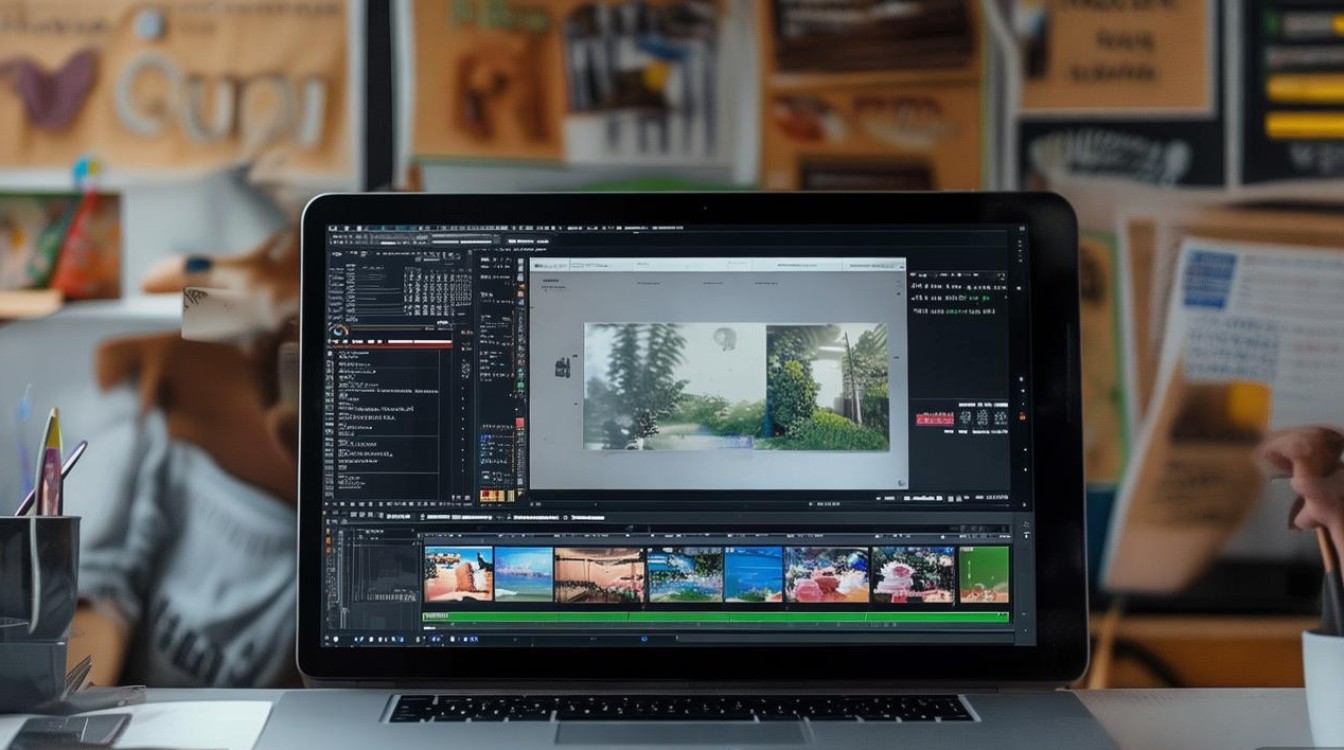Click the faint circular icon over the preview image
The width and height of the screenshot is (1344, 750).
coord(726,338)
